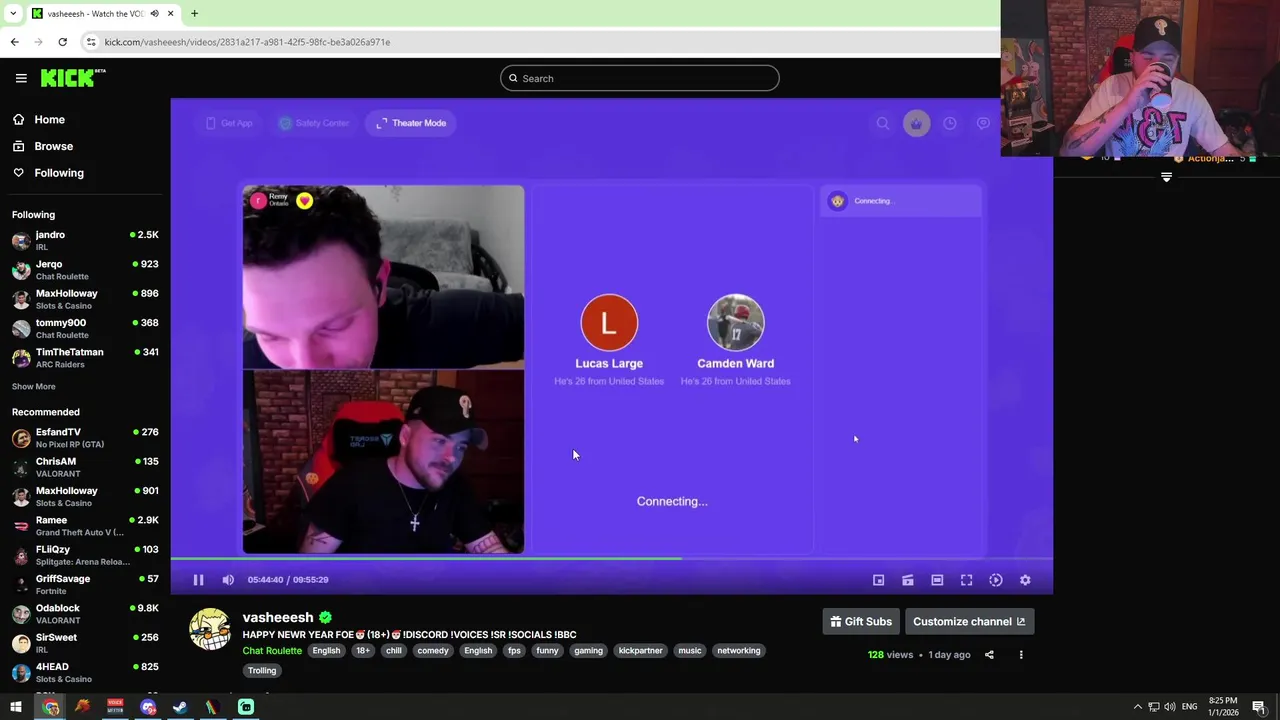Go to the Kick logo homepage
This screenshot has height=720, width=1280.
[73, 78]
